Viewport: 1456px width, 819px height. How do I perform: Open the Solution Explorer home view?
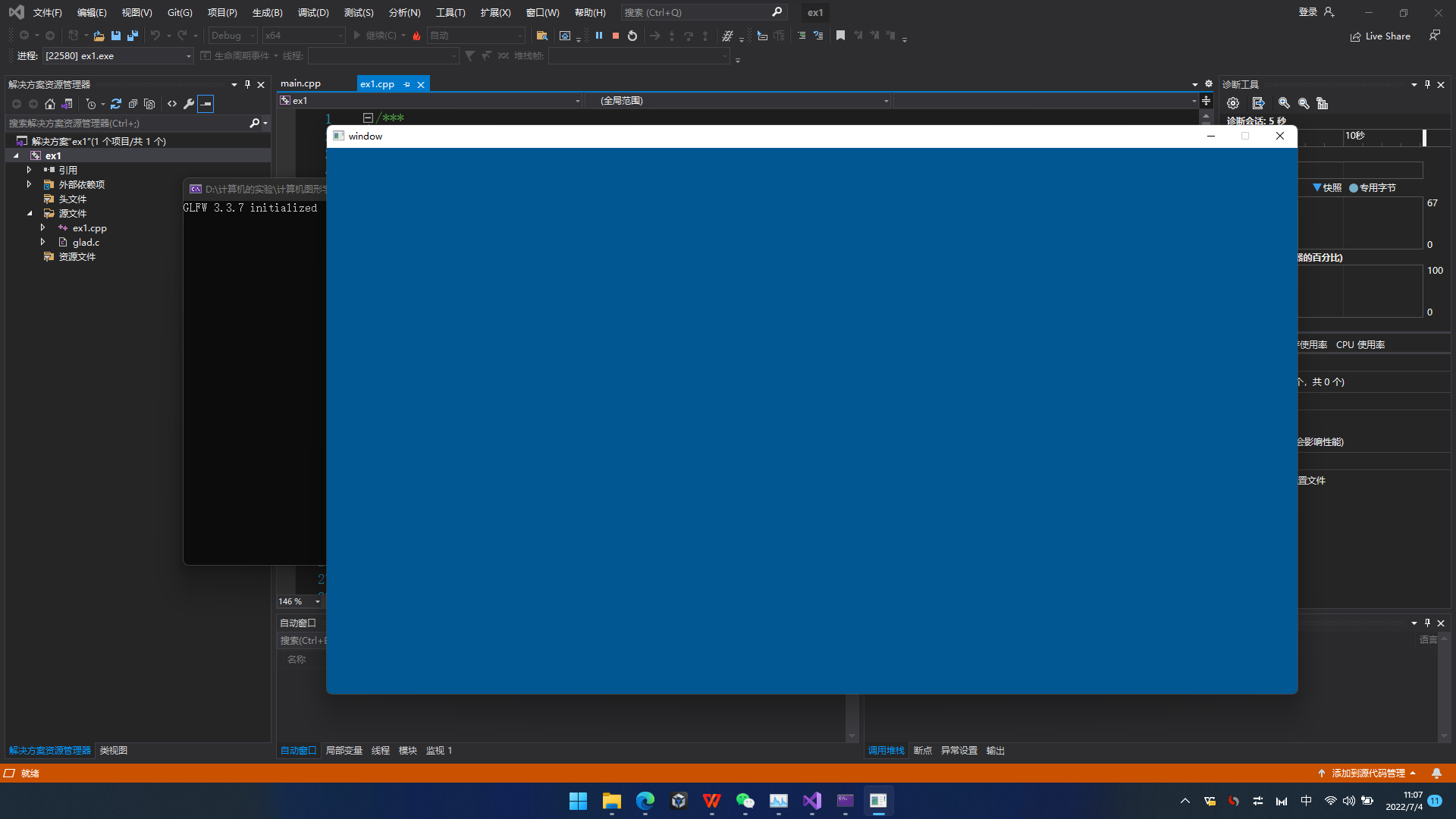click(50, 104)
